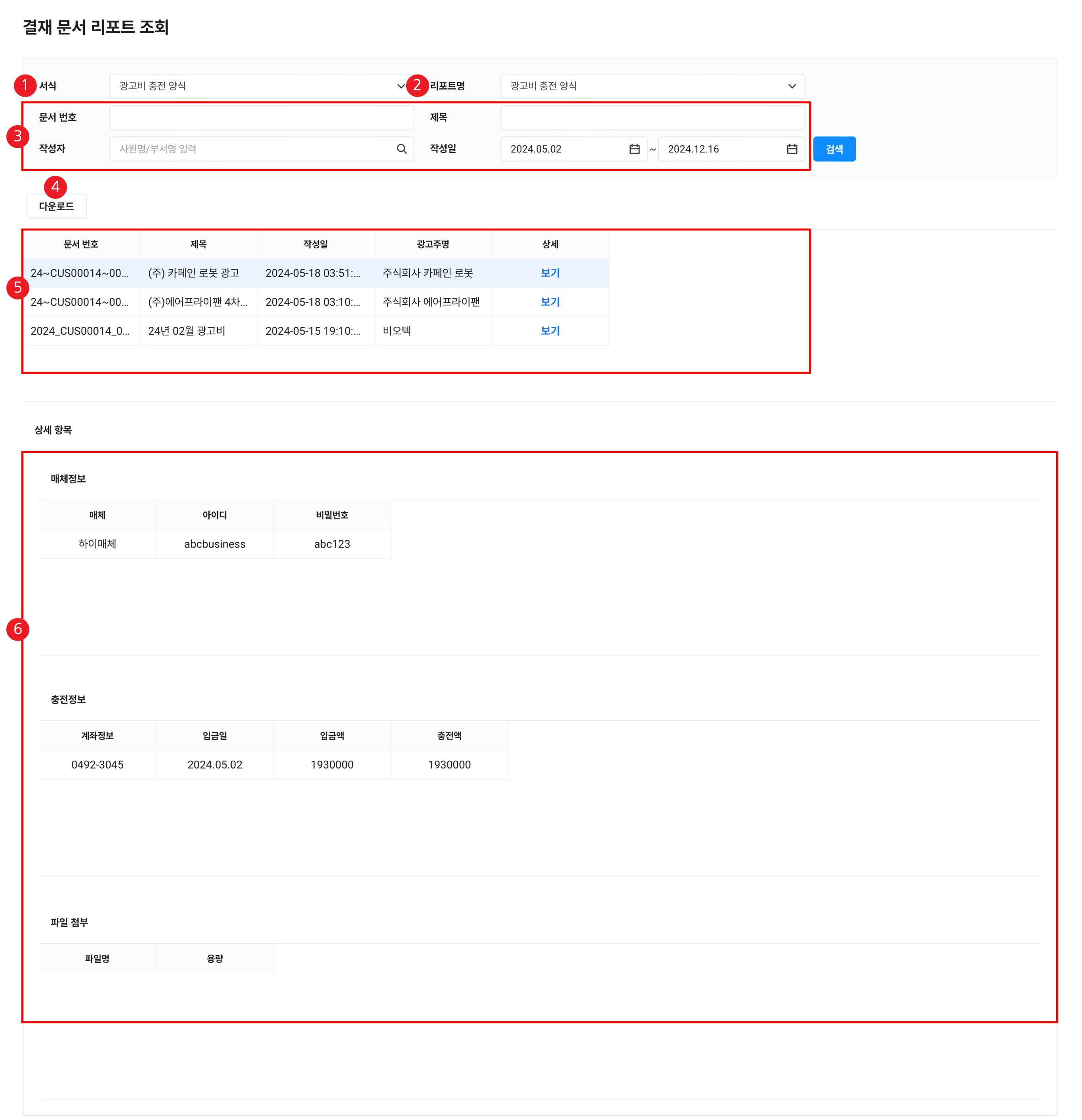This screenshot has width=1082, height=1120.
Task: Open 보기 link for 카페인 로봇 광고
Action: 550,273
